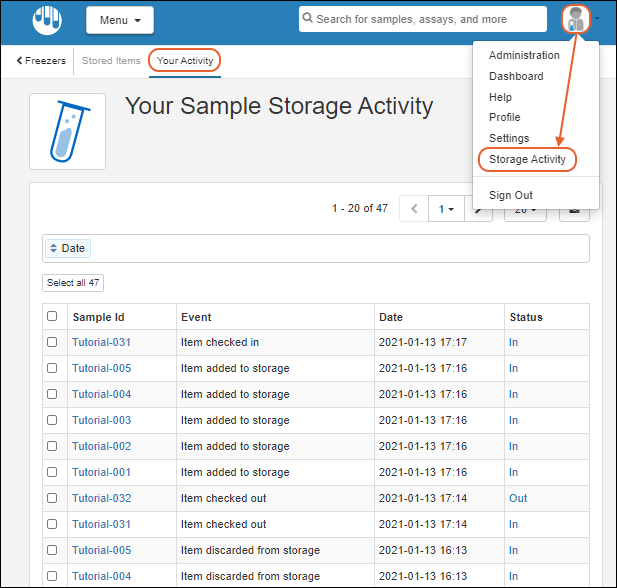
Task: Open the Tutorial-005 sample link
Action: (x=101, y=368)
